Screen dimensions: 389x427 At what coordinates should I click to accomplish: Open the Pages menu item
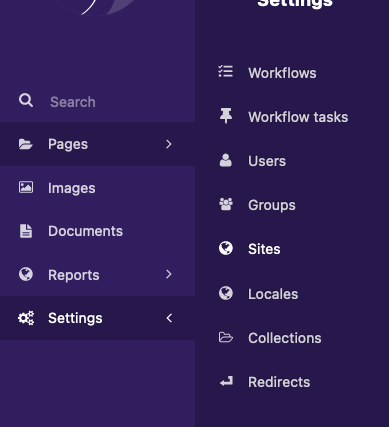coord(97,144)
